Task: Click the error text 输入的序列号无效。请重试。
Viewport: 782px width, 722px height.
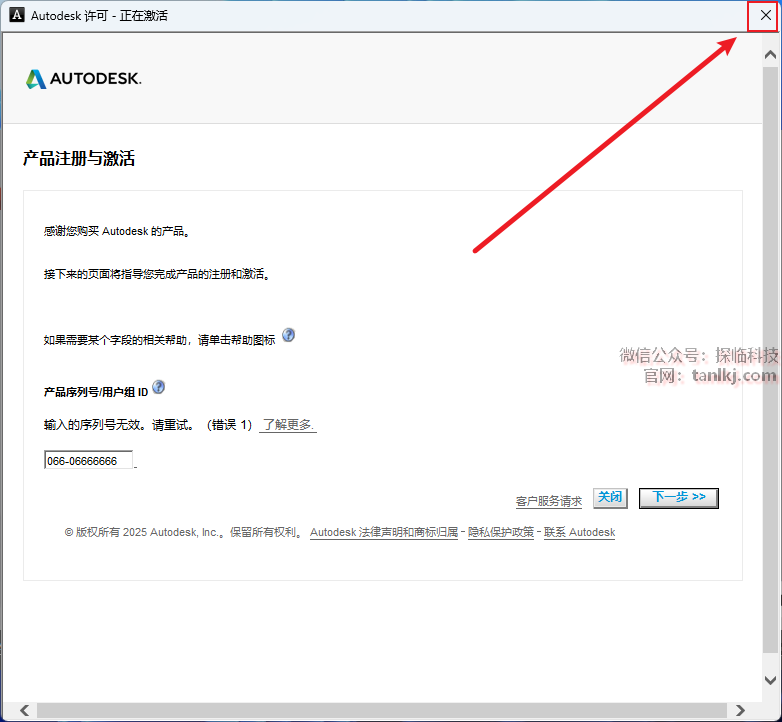Action: point(119,425)
